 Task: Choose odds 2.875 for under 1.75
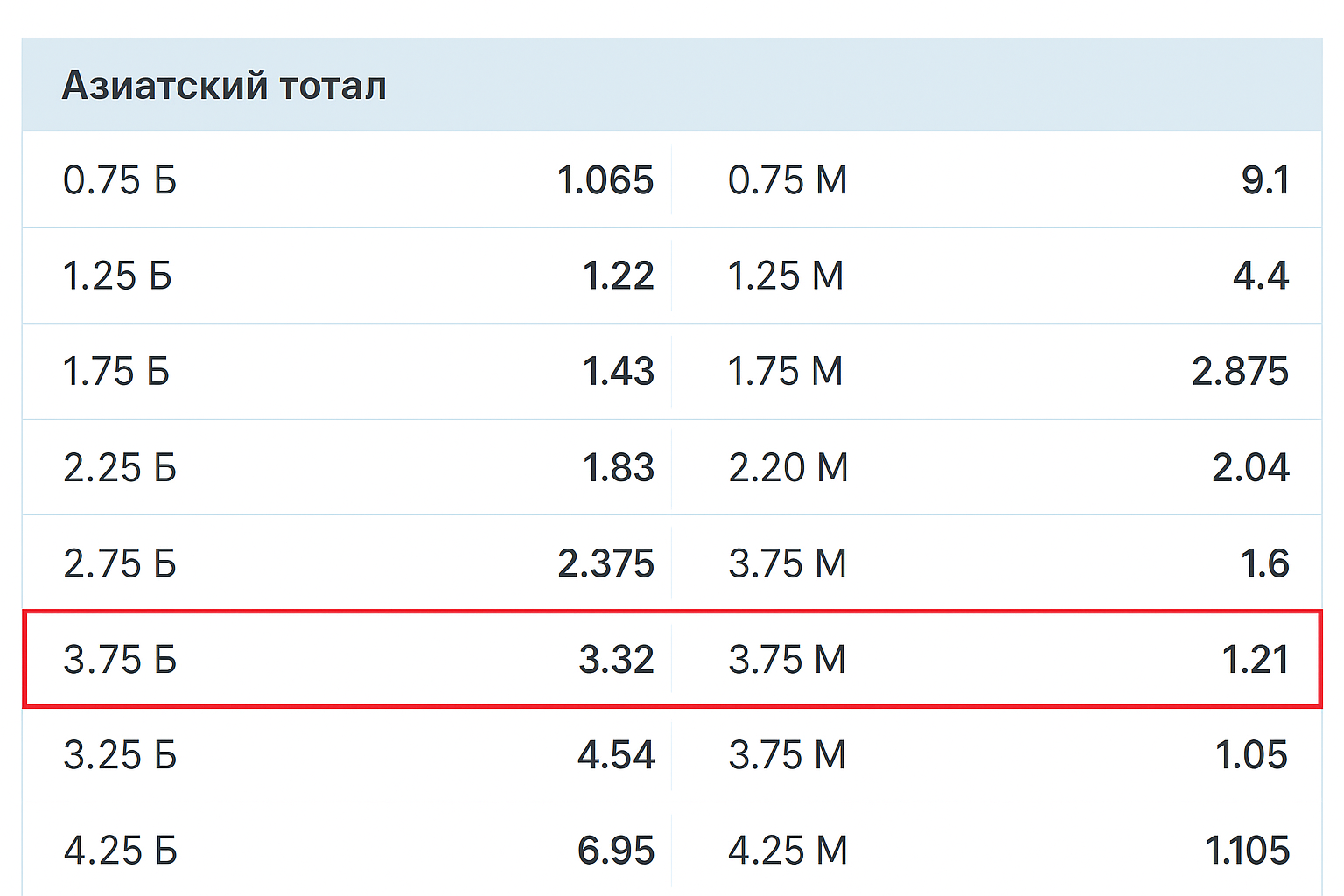coord(1246,372)
